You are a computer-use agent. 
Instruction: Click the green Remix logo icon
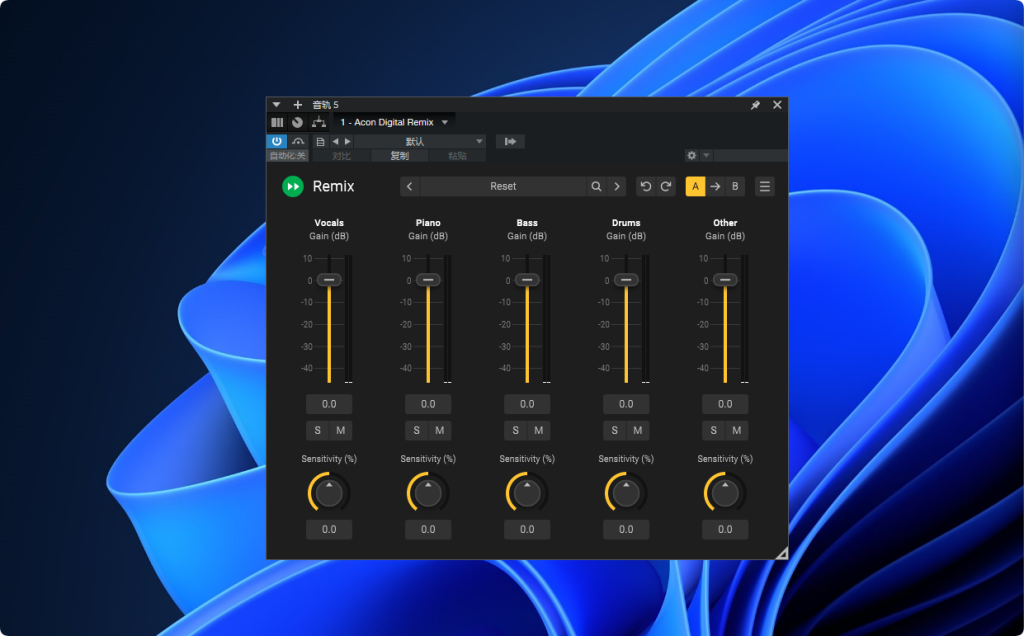tap(293, 186)
